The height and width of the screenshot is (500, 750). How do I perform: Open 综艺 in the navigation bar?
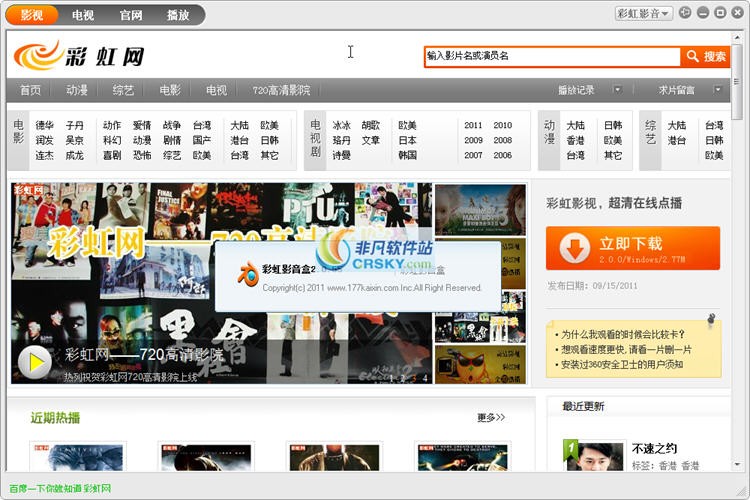(x=123, y=90)
